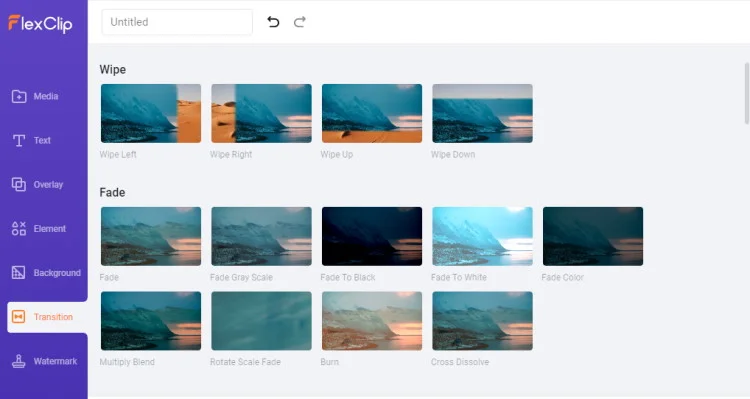This screenshot has width=750, height=399.
Task: Open the Media tab label
Action: 46,96
